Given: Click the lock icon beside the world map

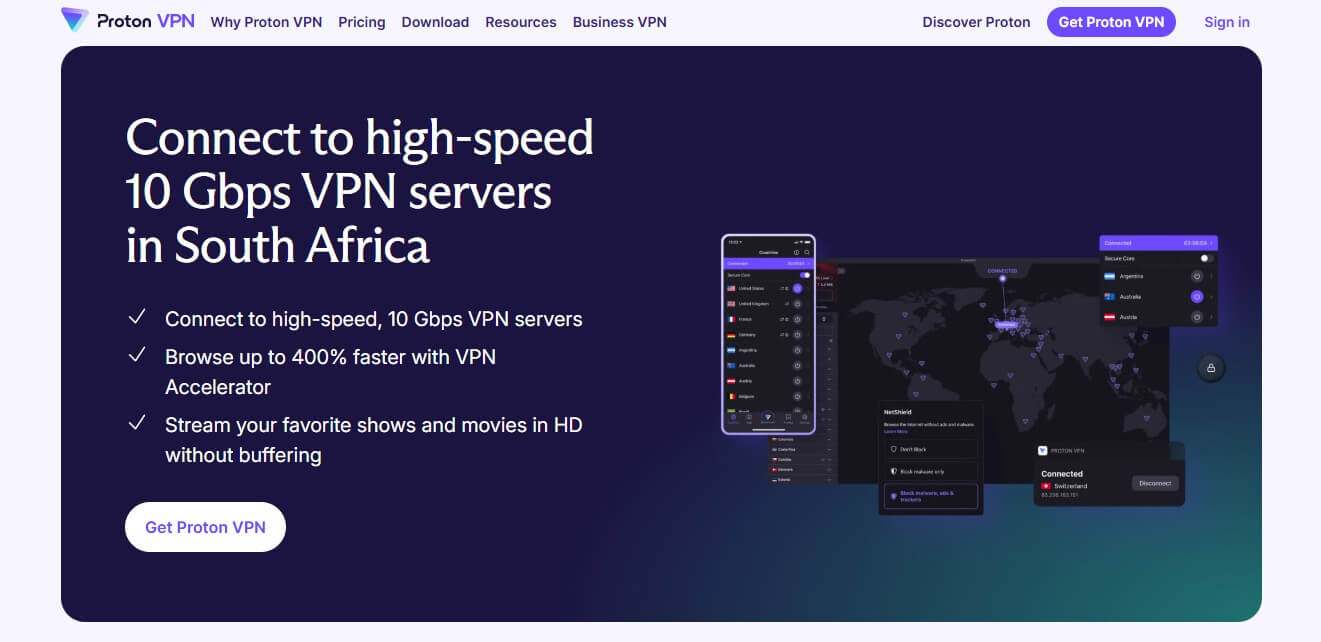Looking at the screenshot, I should click(x=1210, y=367).
